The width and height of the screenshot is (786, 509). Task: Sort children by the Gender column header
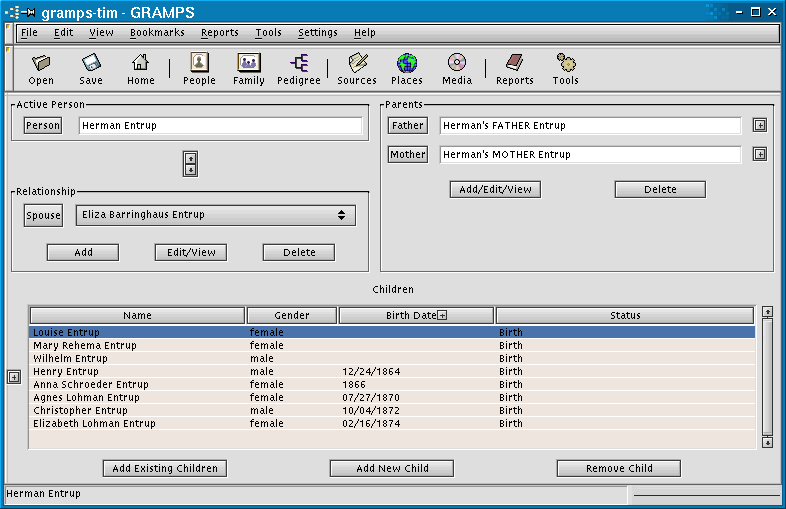click(292, 315)
